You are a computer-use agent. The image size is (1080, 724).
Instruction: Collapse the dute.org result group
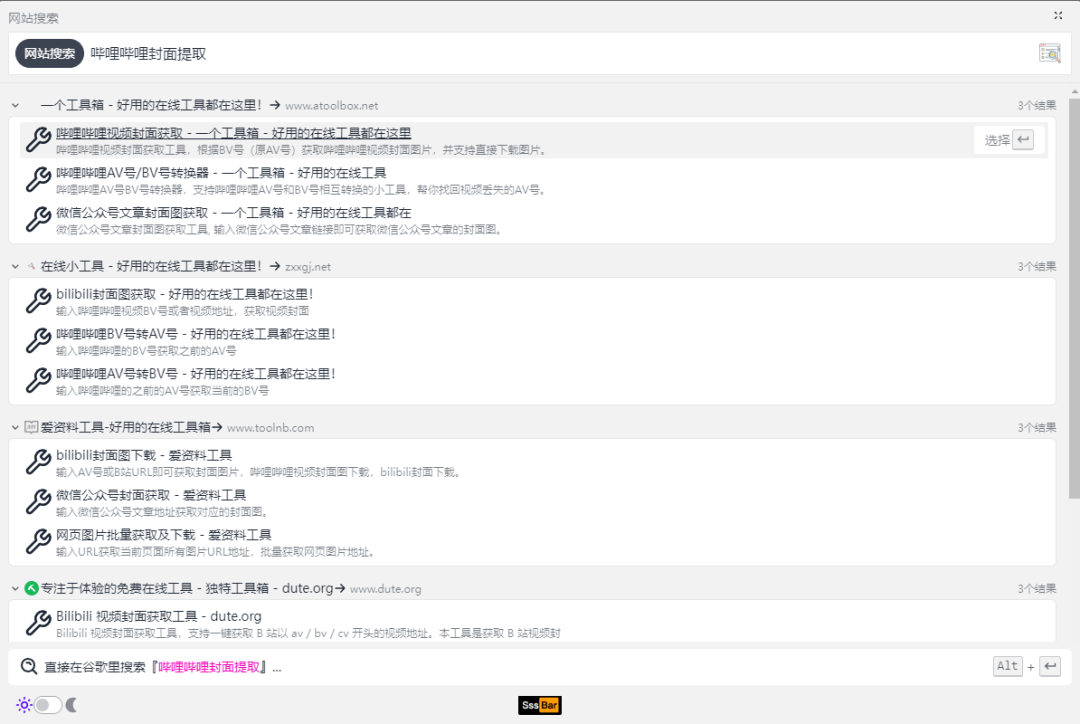15,589
